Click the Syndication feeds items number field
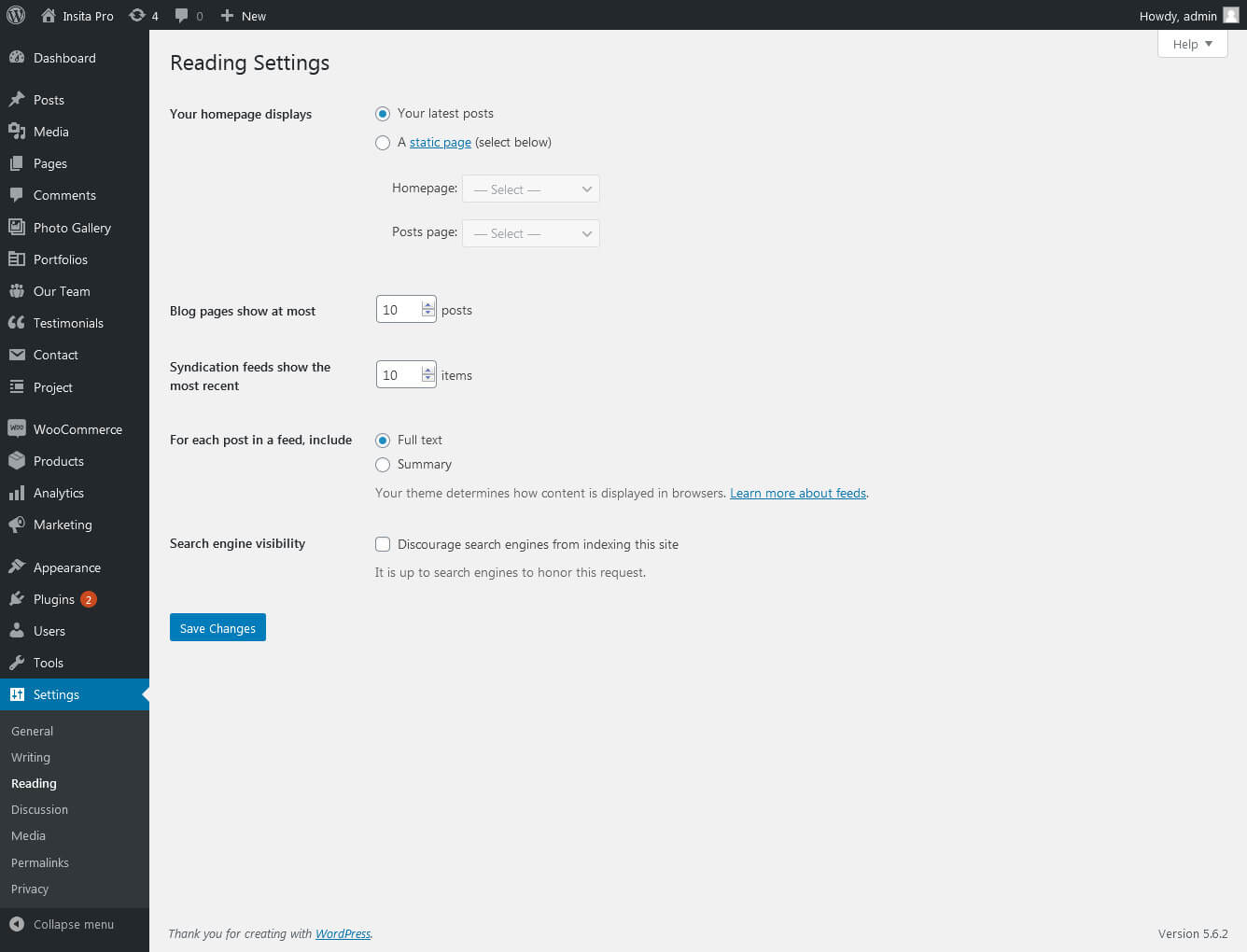This screenshot has width=1247, height=952. (x=399, y=375)
